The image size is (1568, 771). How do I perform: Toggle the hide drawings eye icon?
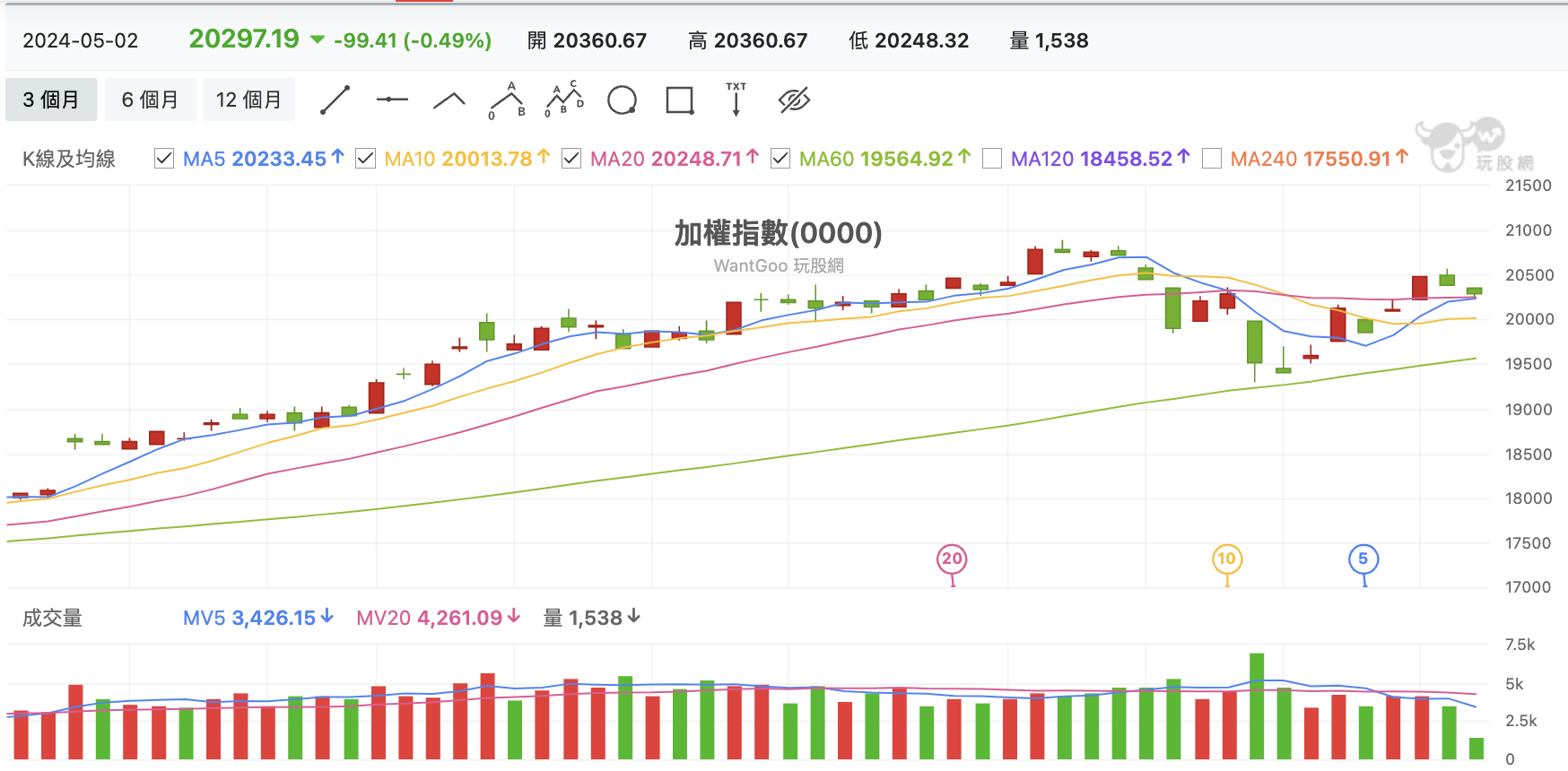pos(794,100)
